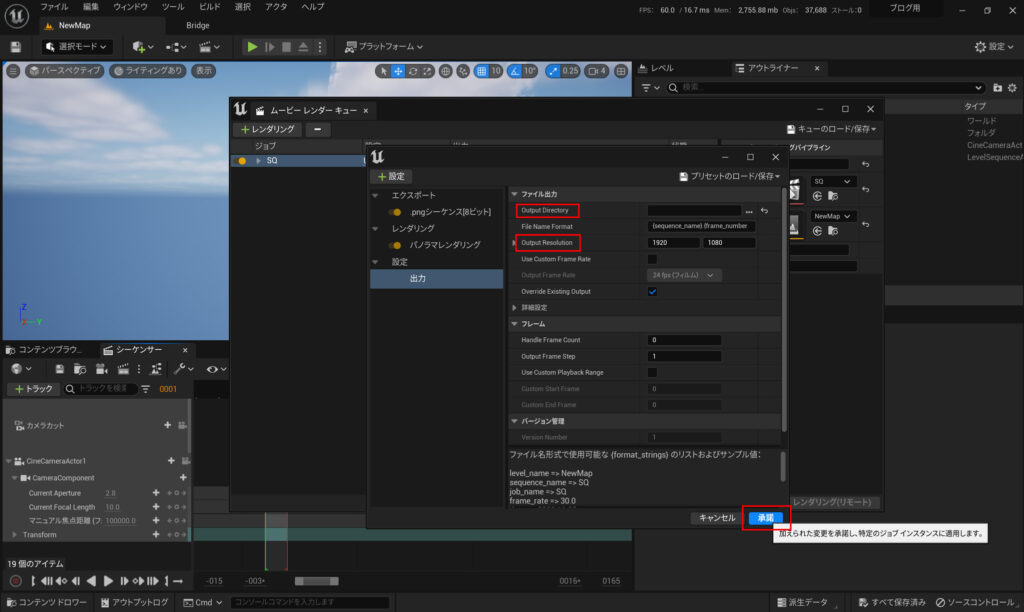Click the save level floppy icon
Screen dimensions: 1024x612
[x=15, y=47]
